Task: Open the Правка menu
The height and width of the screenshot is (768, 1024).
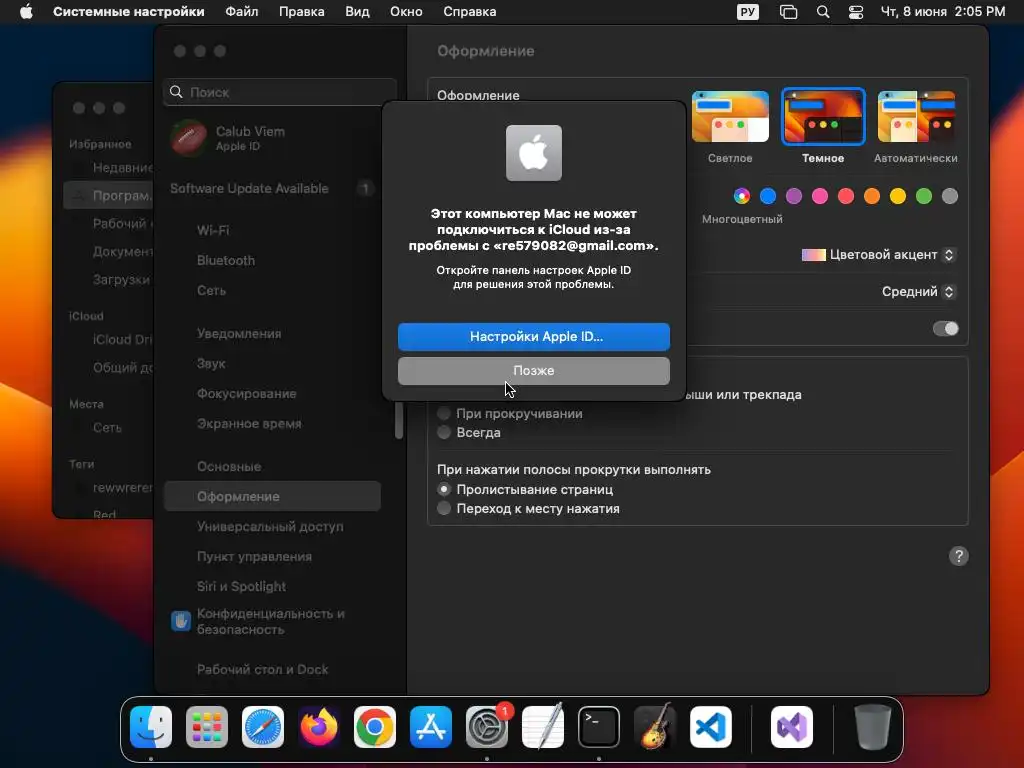Action: point(302,12)
